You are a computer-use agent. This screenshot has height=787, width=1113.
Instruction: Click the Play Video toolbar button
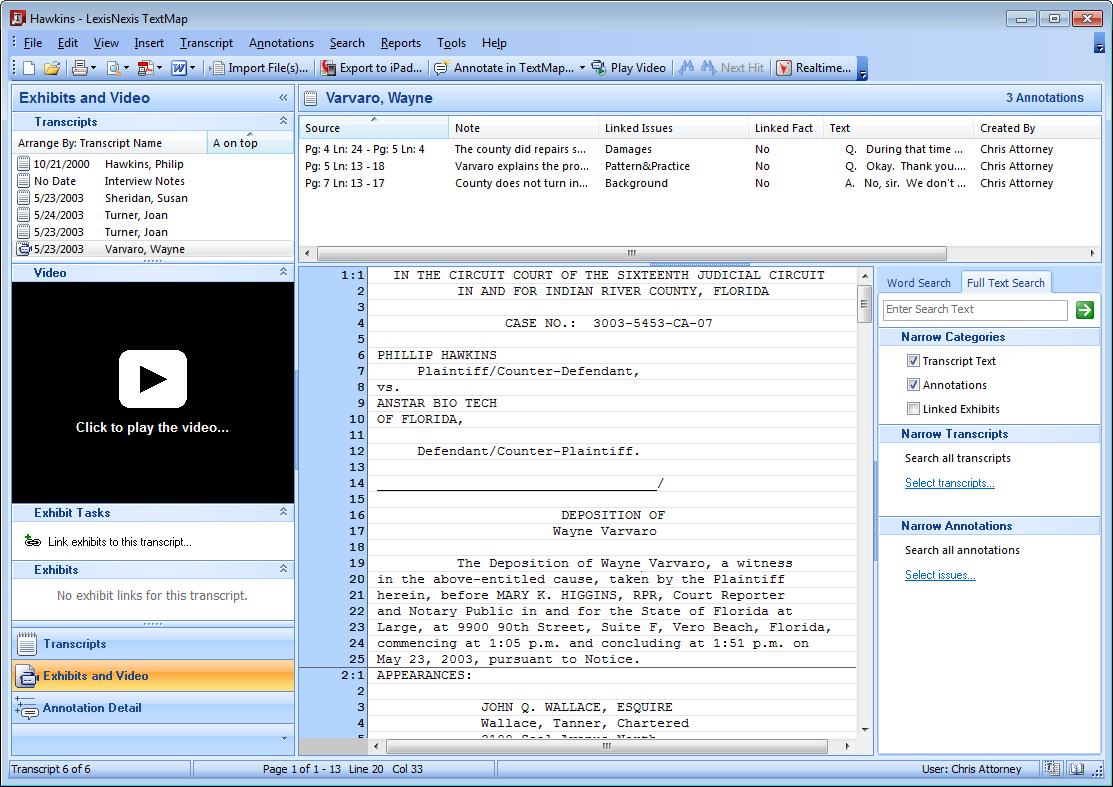tap(630, 68)
